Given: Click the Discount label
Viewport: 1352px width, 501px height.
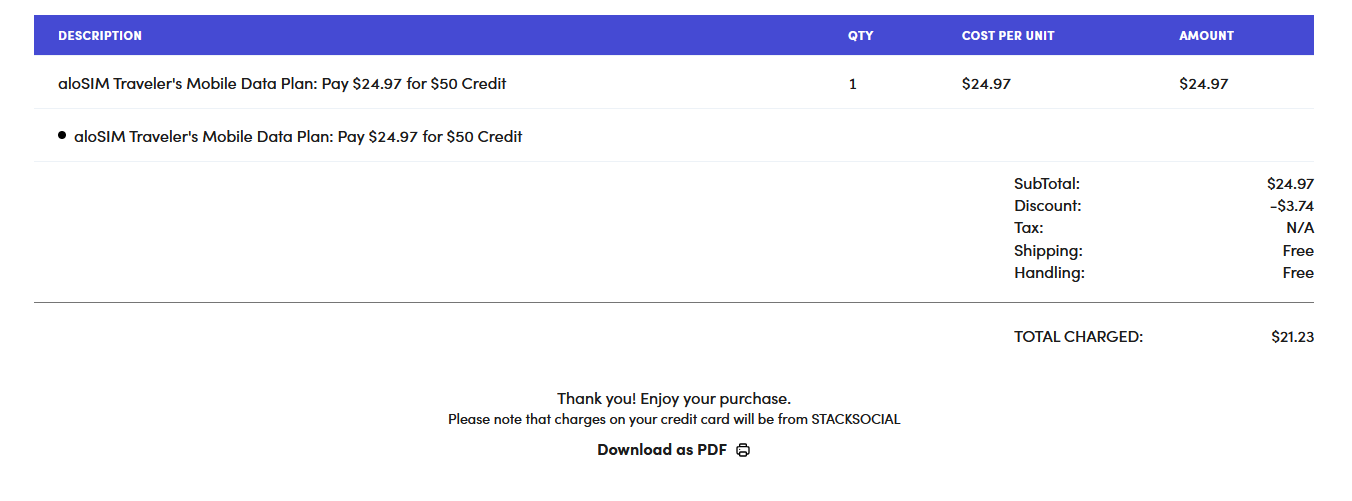Looking at the screenshot, I should click(1047, 206).
